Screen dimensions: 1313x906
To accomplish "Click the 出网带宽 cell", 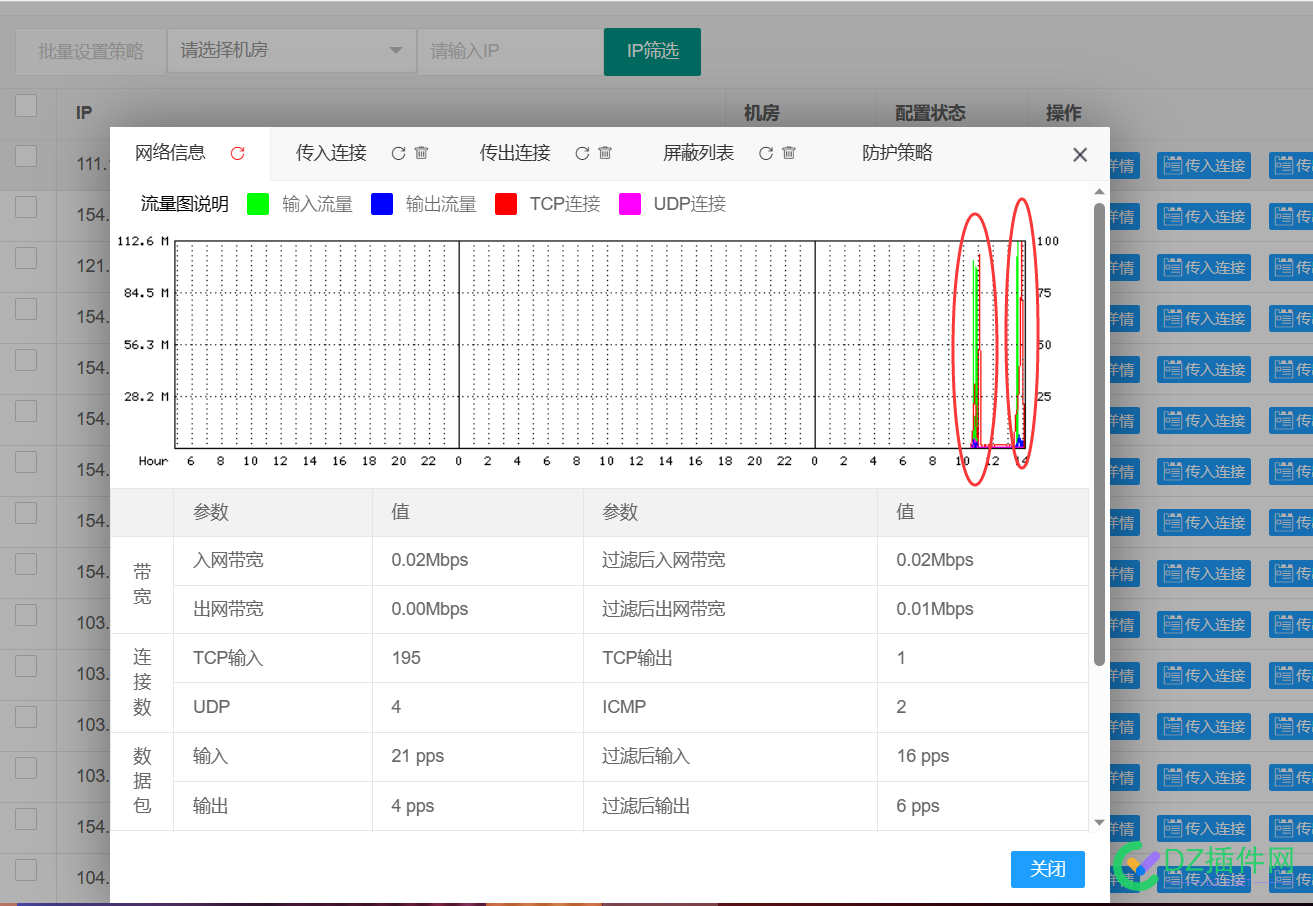I will (273, 610).
